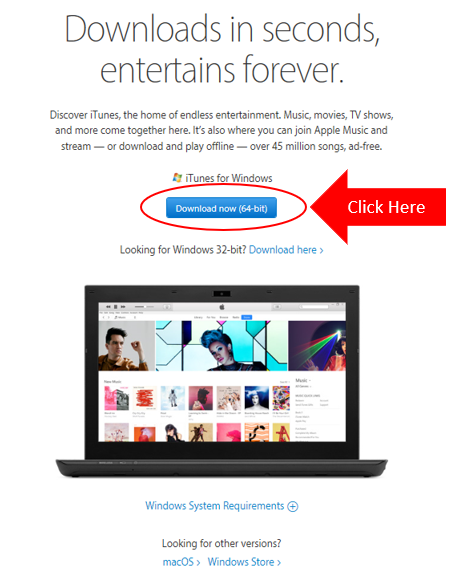Click the iTunes search field
Viewport: 453px width, 574px height.
(x=314, y=307)
